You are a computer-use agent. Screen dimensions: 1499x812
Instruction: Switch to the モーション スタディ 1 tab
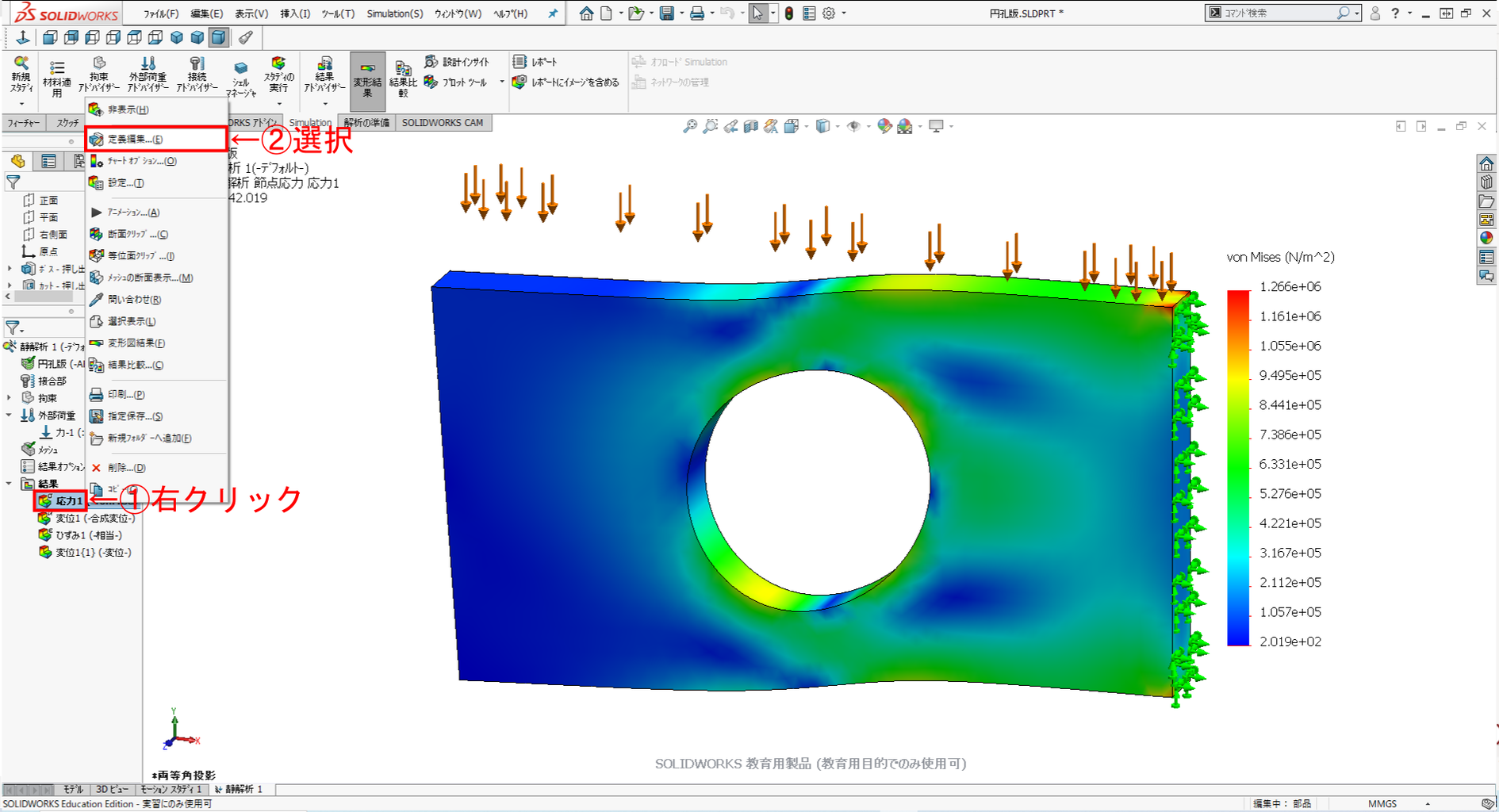click(x=172, y=790)
